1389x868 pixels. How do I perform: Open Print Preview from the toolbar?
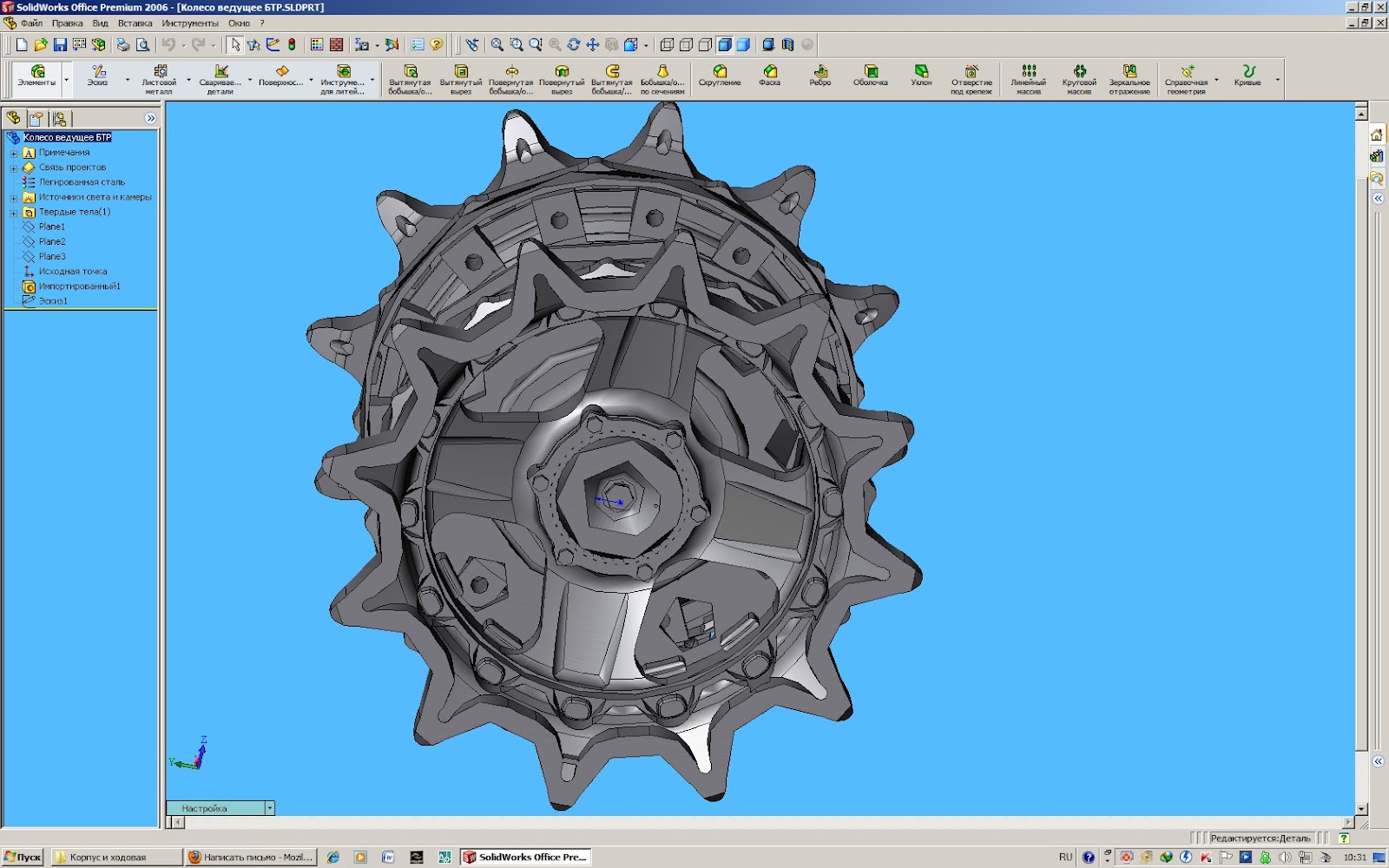[x=142, y=44]
